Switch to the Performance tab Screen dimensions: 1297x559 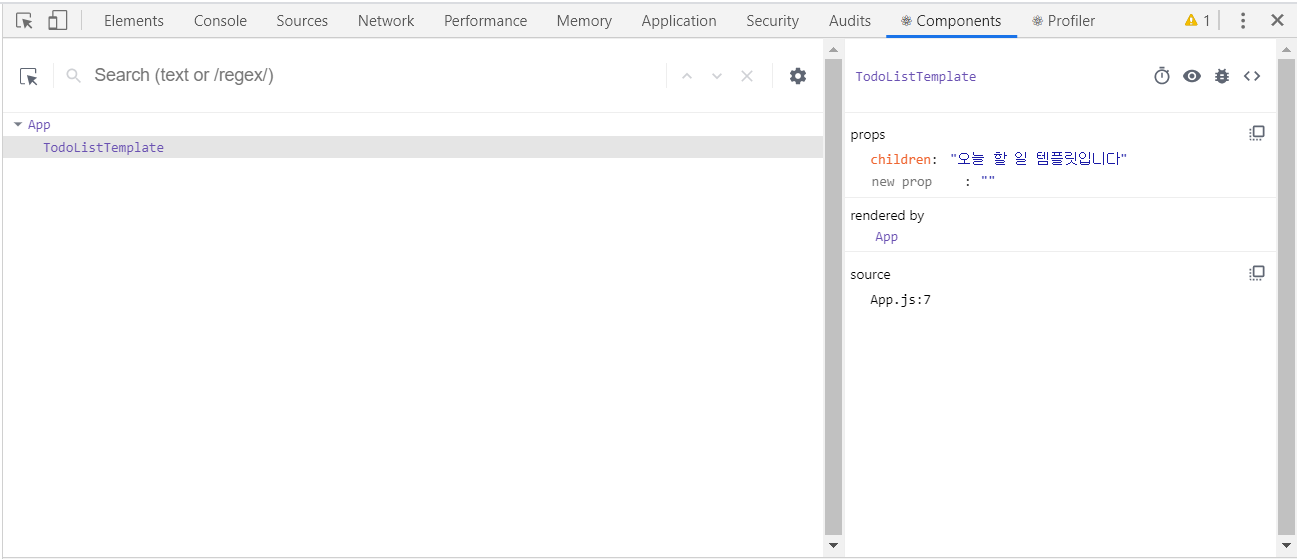click(485, 20)
